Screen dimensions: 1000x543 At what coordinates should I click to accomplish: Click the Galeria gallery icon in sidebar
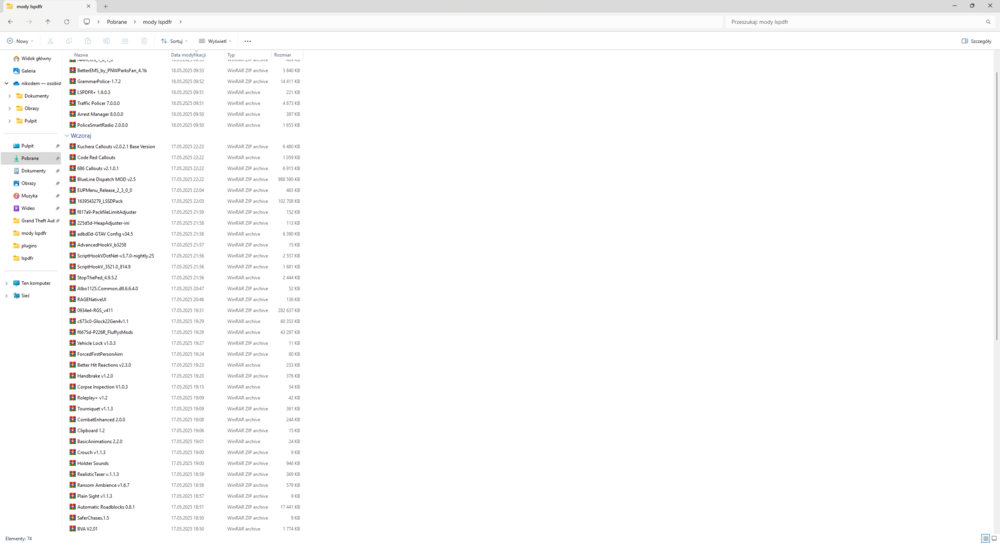[x=17, y=71]
